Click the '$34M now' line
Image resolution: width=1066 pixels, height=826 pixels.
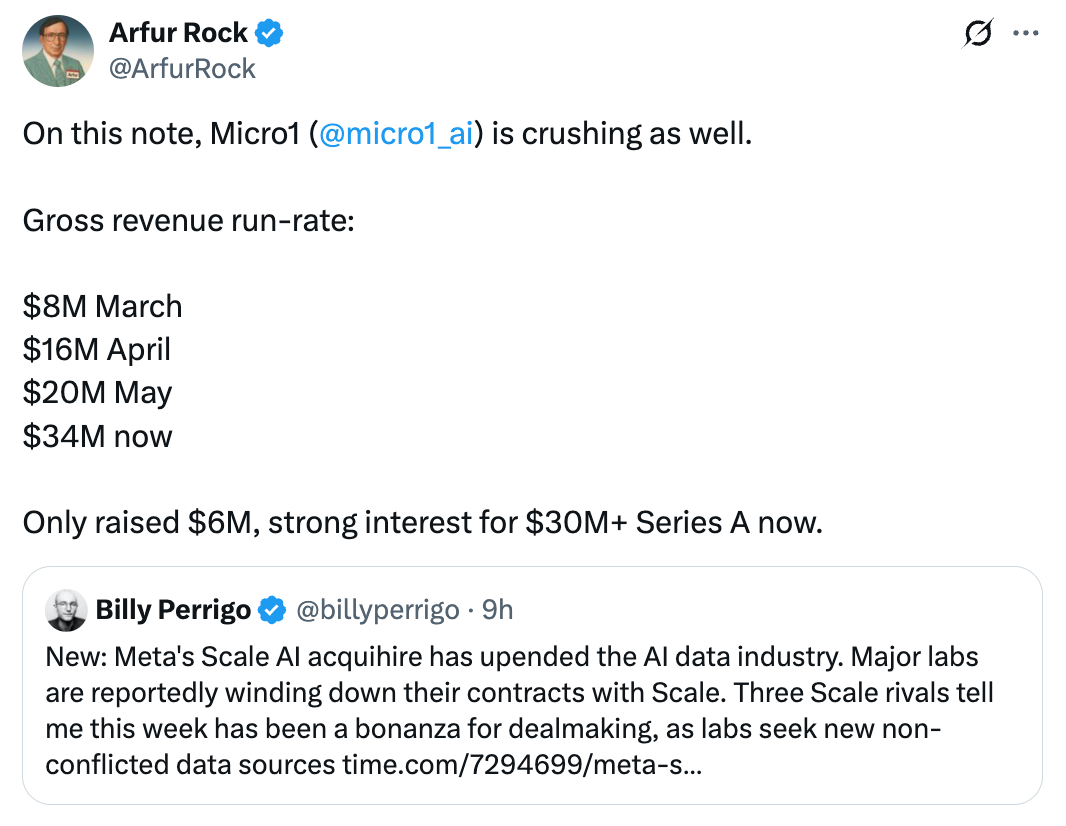97,436
